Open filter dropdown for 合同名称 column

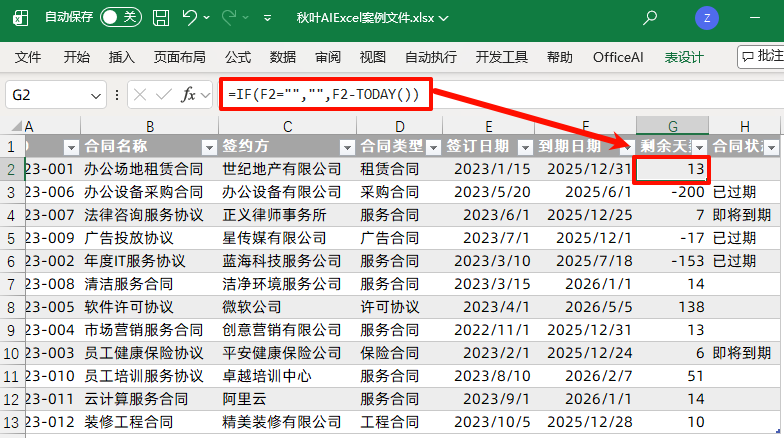point(210,147)
